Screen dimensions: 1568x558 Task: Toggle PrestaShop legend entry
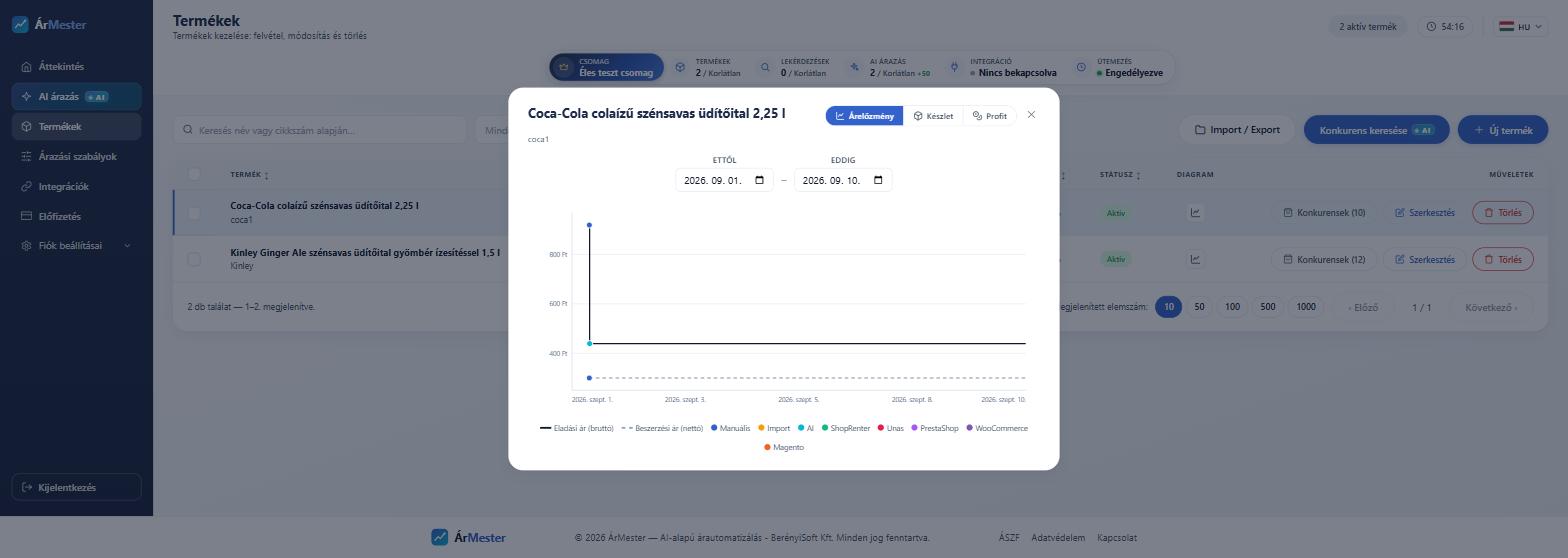[934, 428]
